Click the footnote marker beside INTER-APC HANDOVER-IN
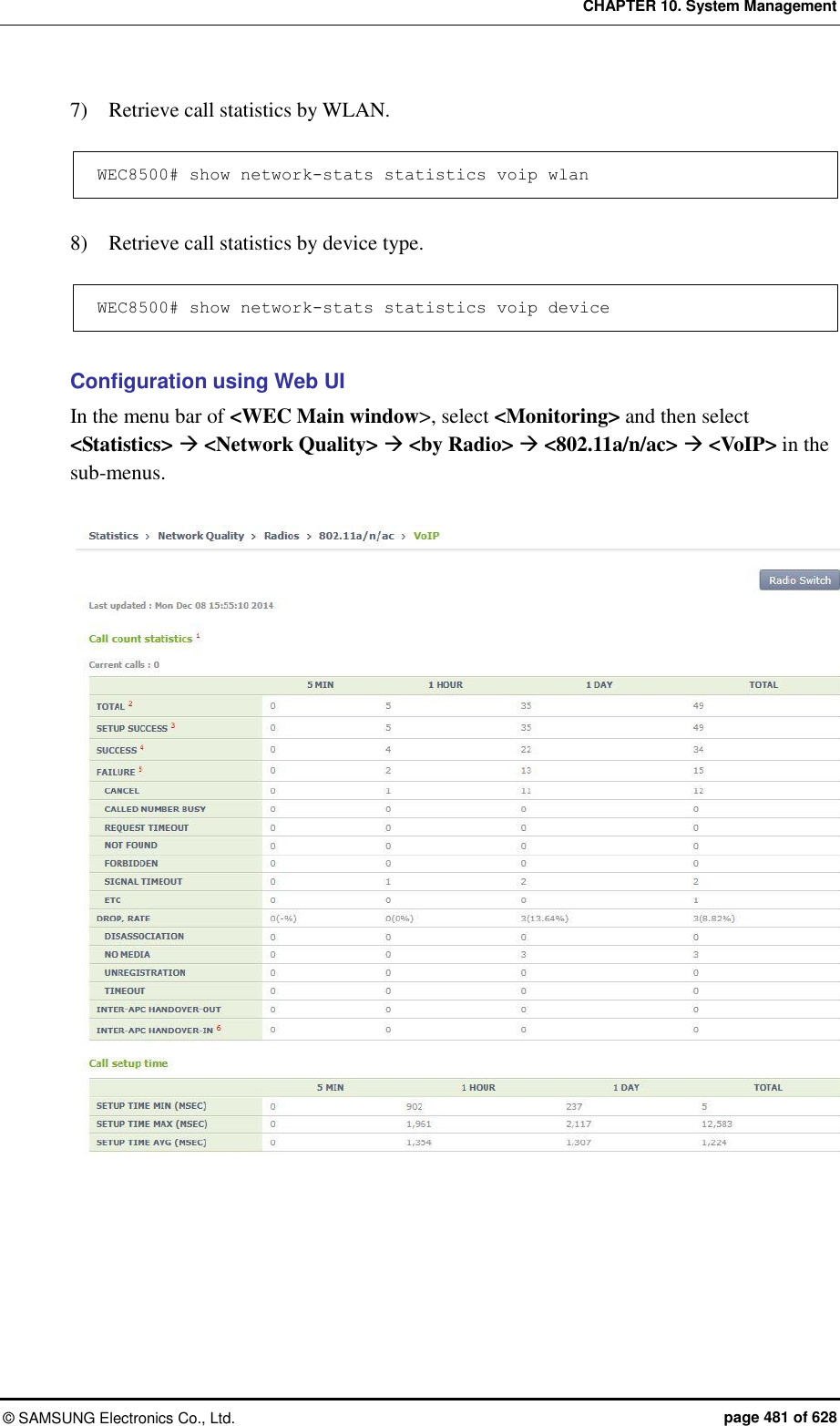 tap(218, 1026)
